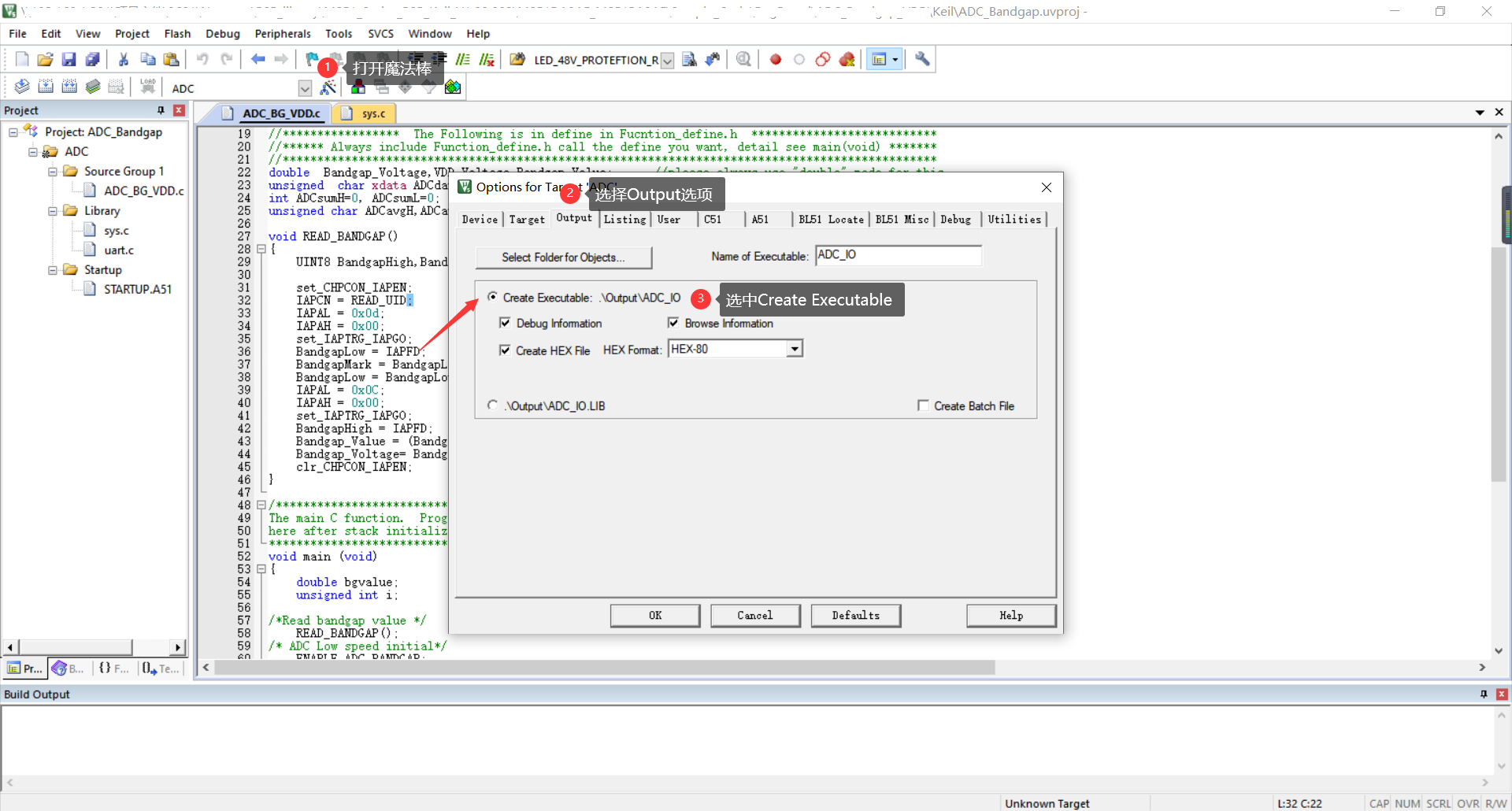Edit the Name of Executable field
This screenshot has width=1512, height=811.
(x=899, y=255)
